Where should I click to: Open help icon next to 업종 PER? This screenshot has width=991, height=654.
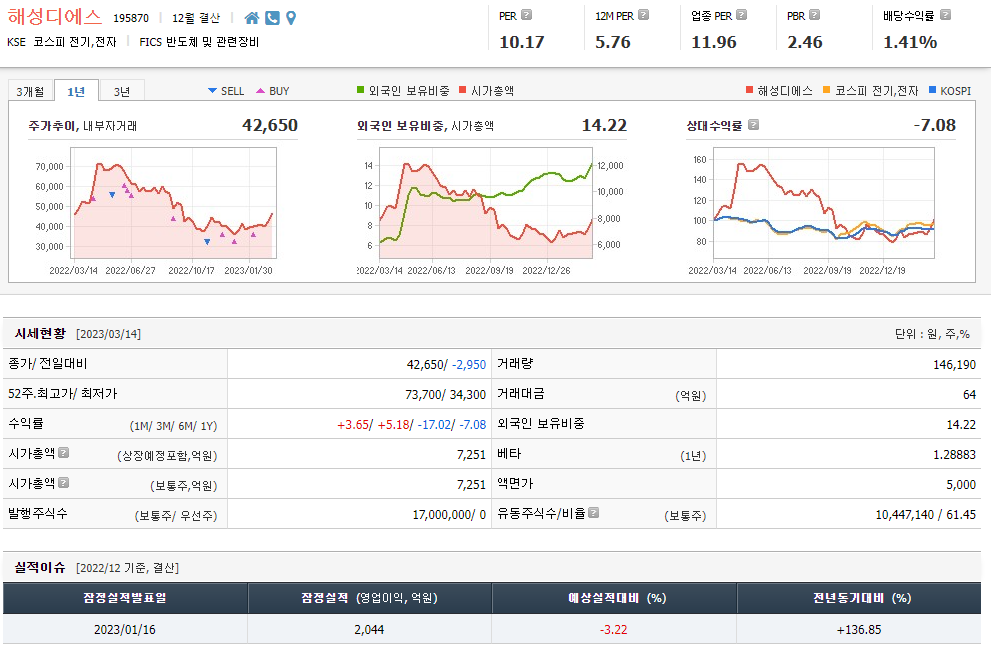(x=741, y=15)
